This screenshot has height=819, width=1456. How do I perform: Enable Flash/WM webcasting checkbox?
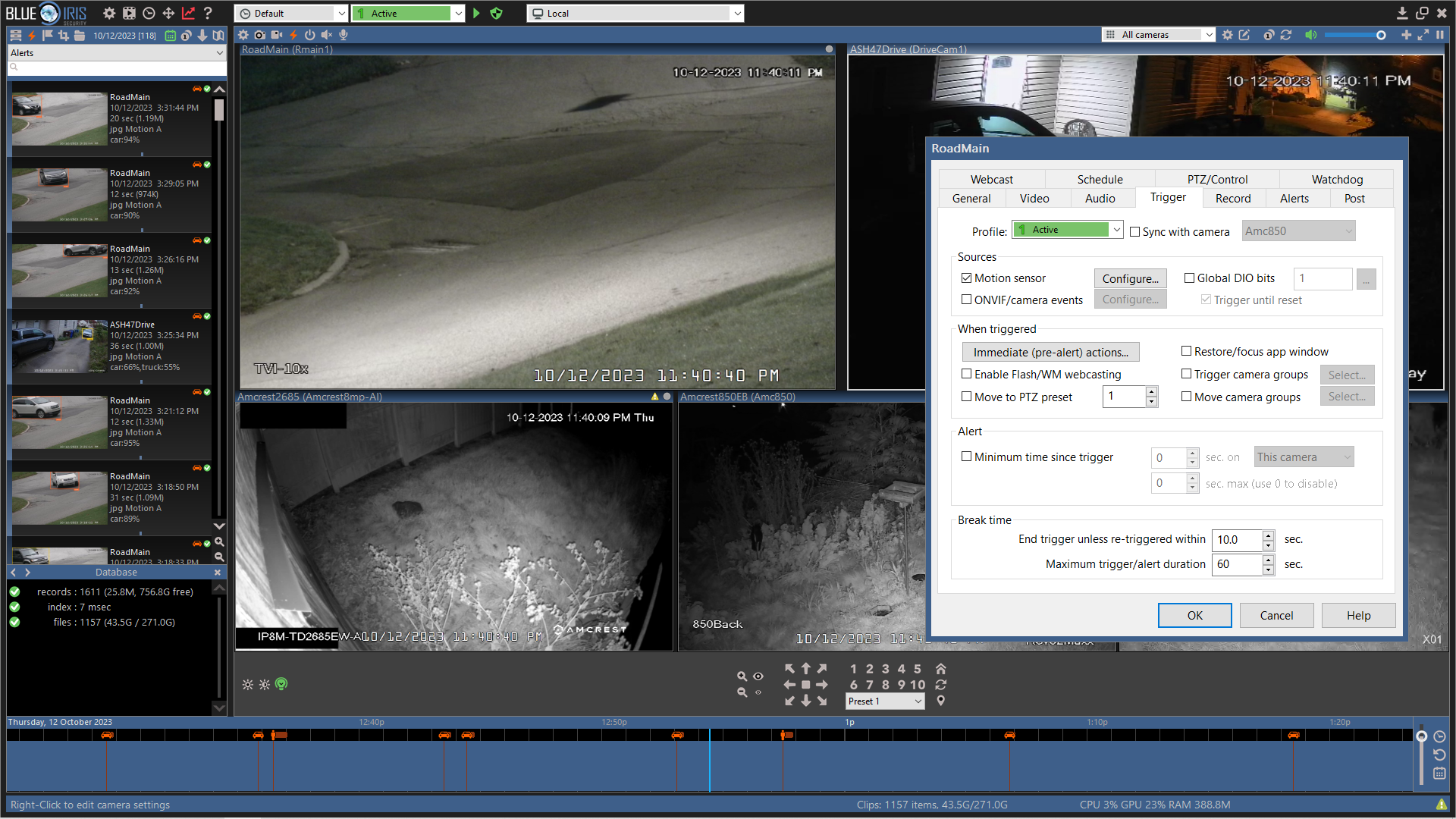pyautogui.click(x=967, y=374)
